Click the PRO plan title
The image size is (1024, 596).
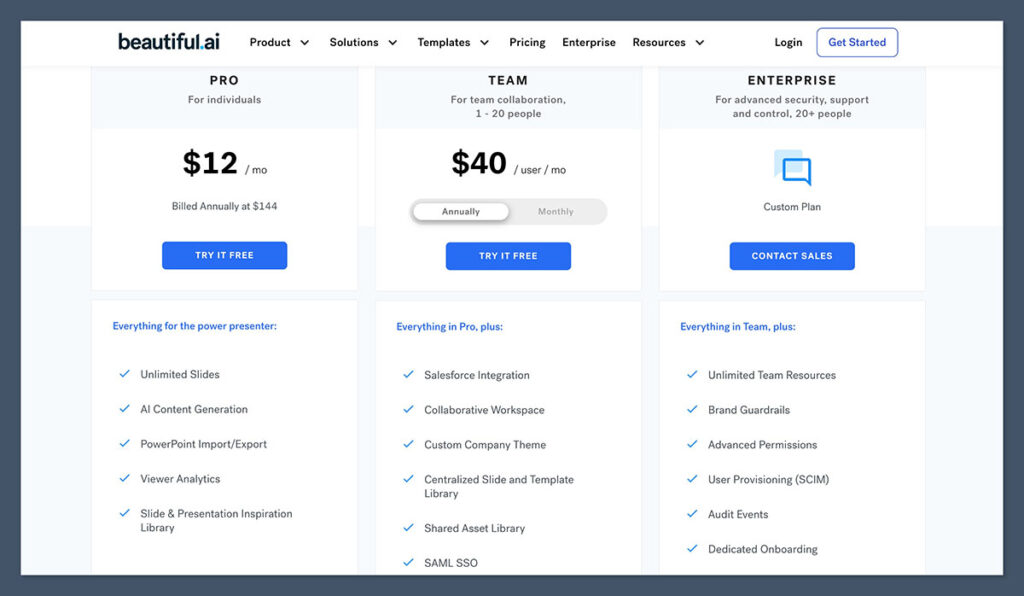point(224,80)
